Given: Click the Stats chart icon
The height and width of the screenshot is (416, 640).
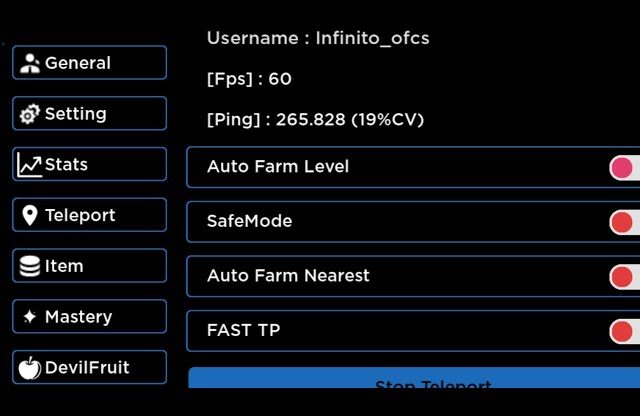Looking at the screenshot, I should 30,165.
